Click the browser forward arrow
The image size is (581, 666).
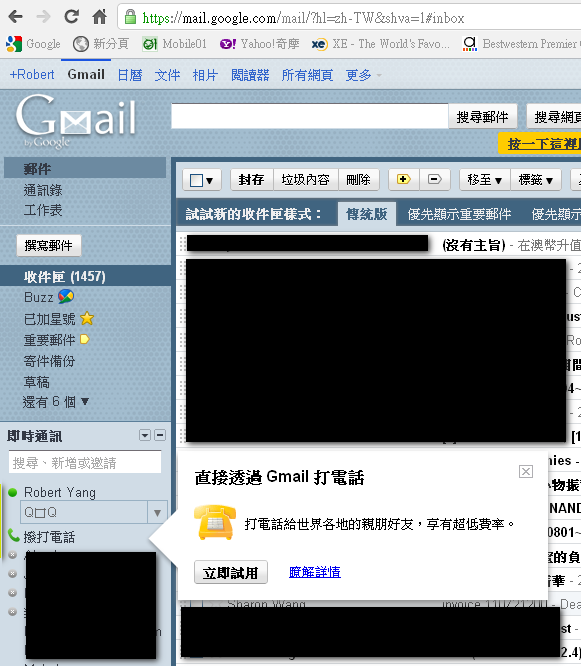tap(43, 17)
